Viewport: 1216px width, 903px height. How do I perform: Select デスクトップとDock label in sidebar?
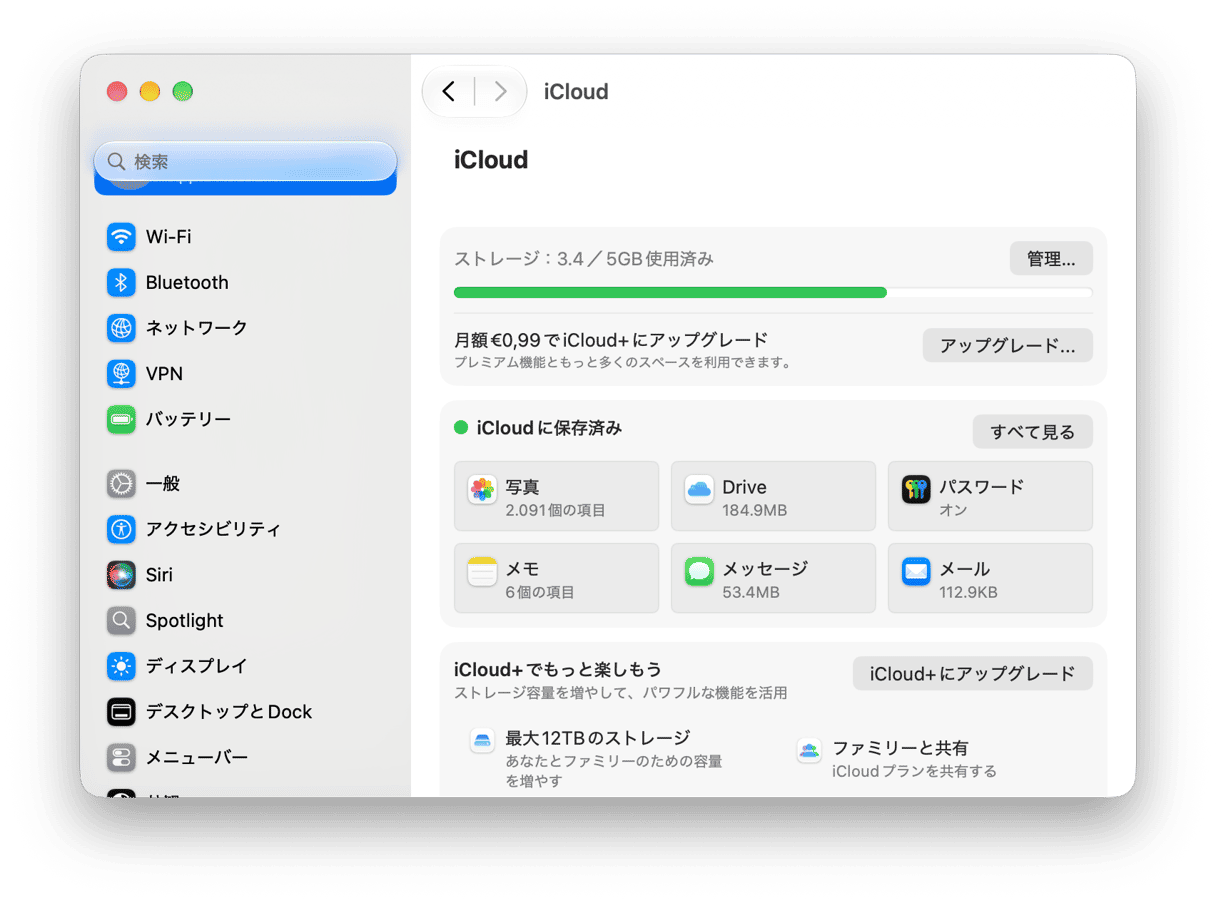pos(229,712)
